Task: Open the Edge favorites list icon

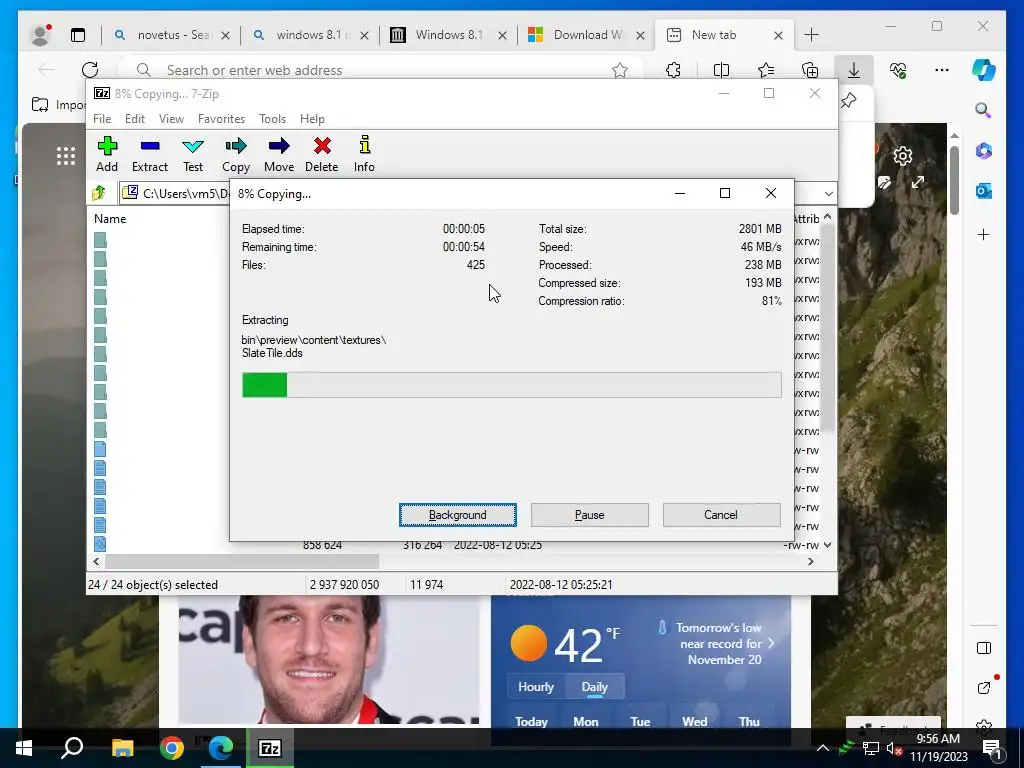Action: (766, 70)
